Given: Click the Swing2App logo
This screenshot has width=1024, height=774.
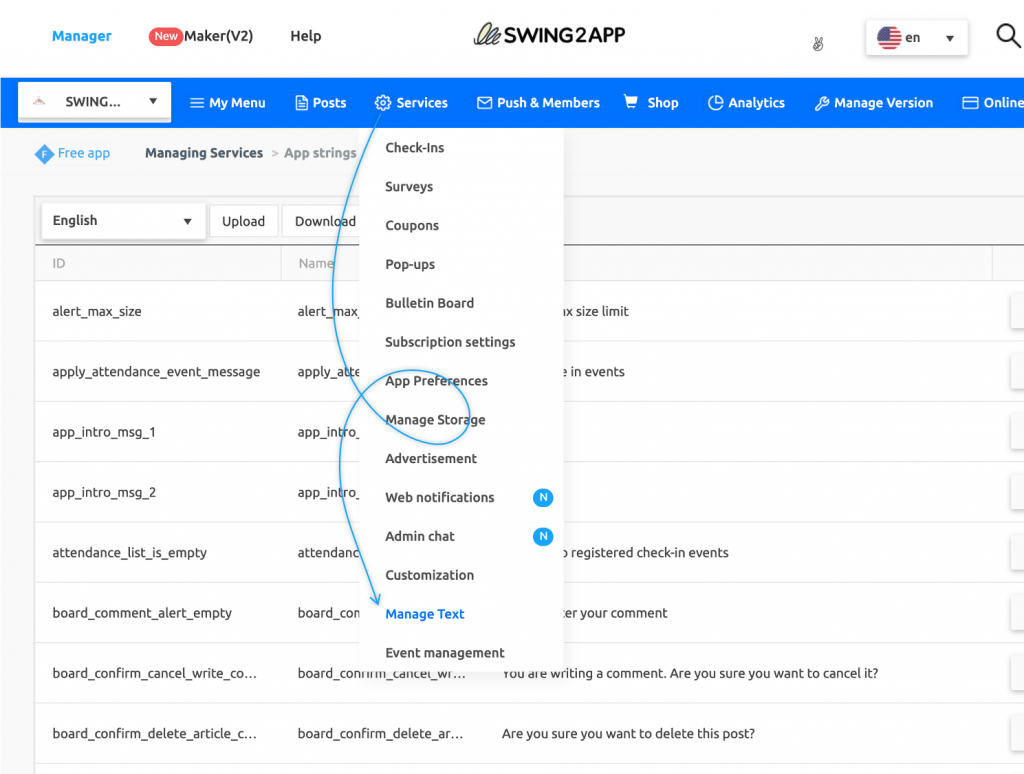Looking at the screenshot, I should tap(548, 33).
